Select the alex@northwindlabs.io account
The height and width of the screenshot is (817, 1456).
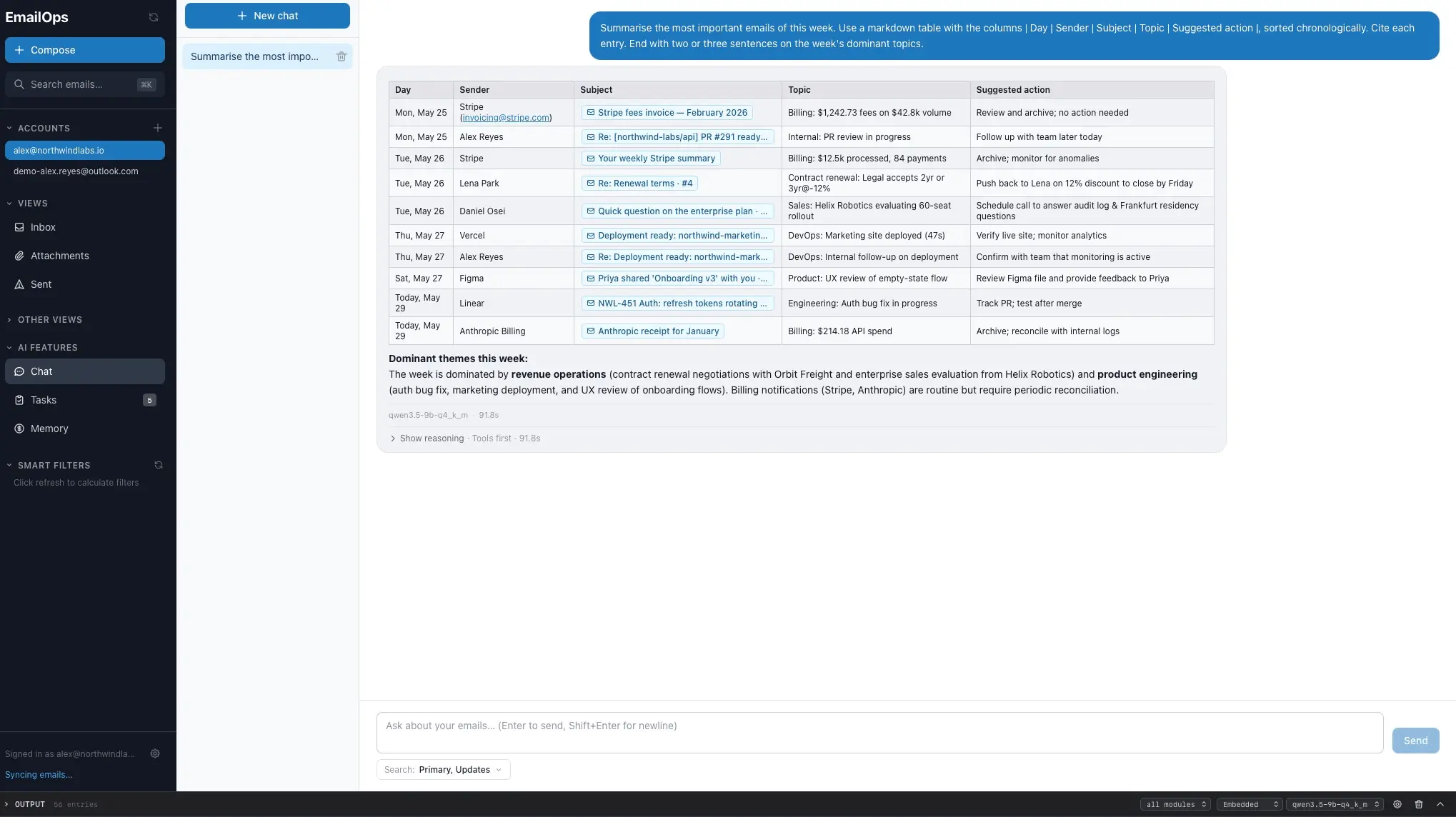[x=85, y=151]
